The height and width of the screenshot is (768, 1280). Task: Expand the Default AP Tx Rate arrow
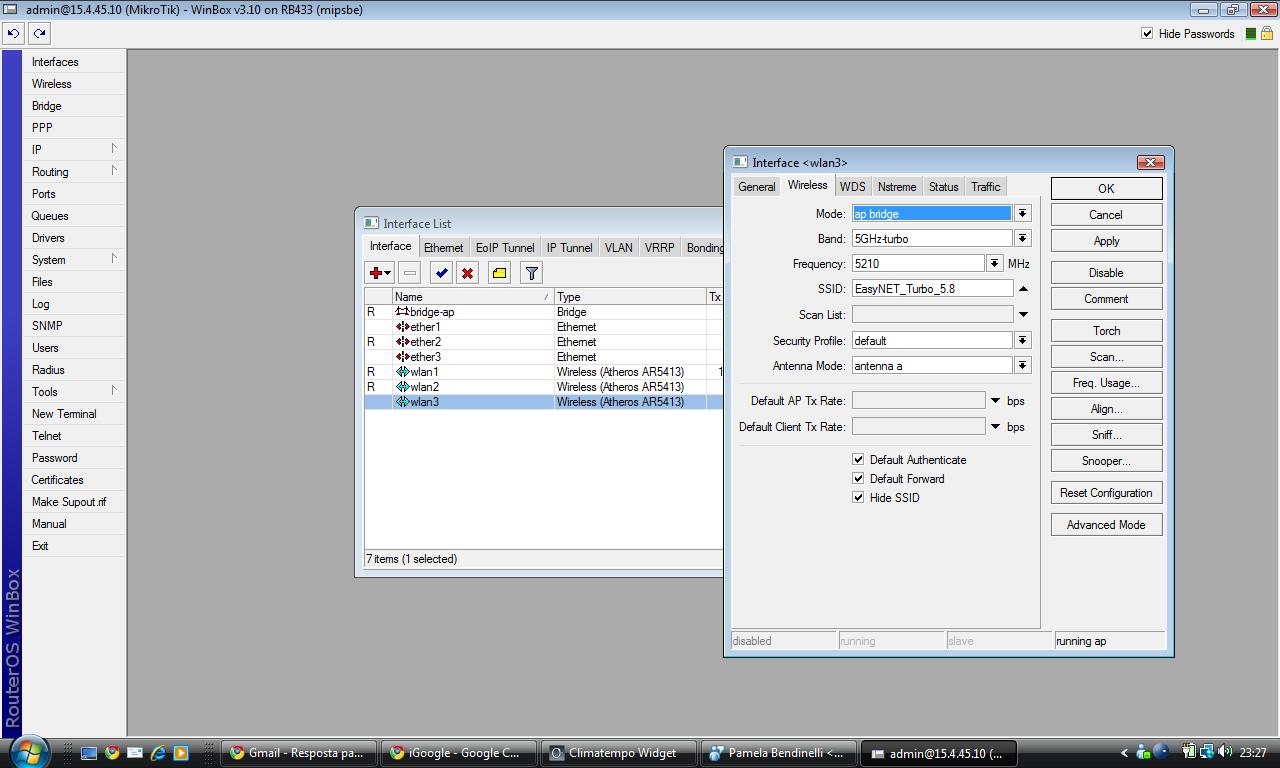point(995,400)
